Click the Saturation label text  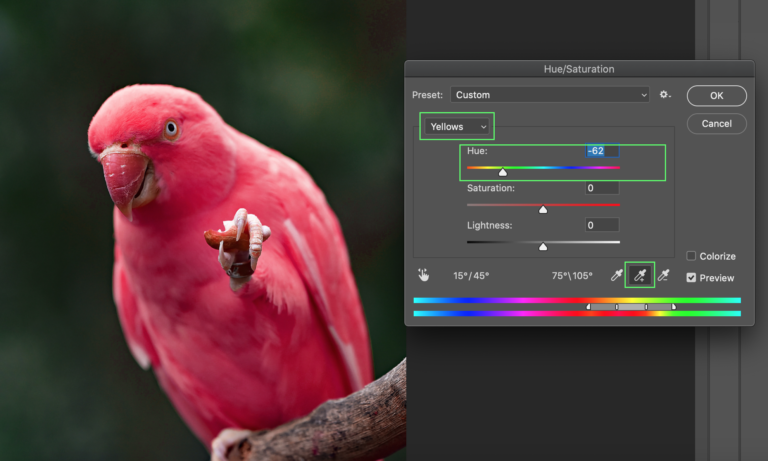[491, 188]
